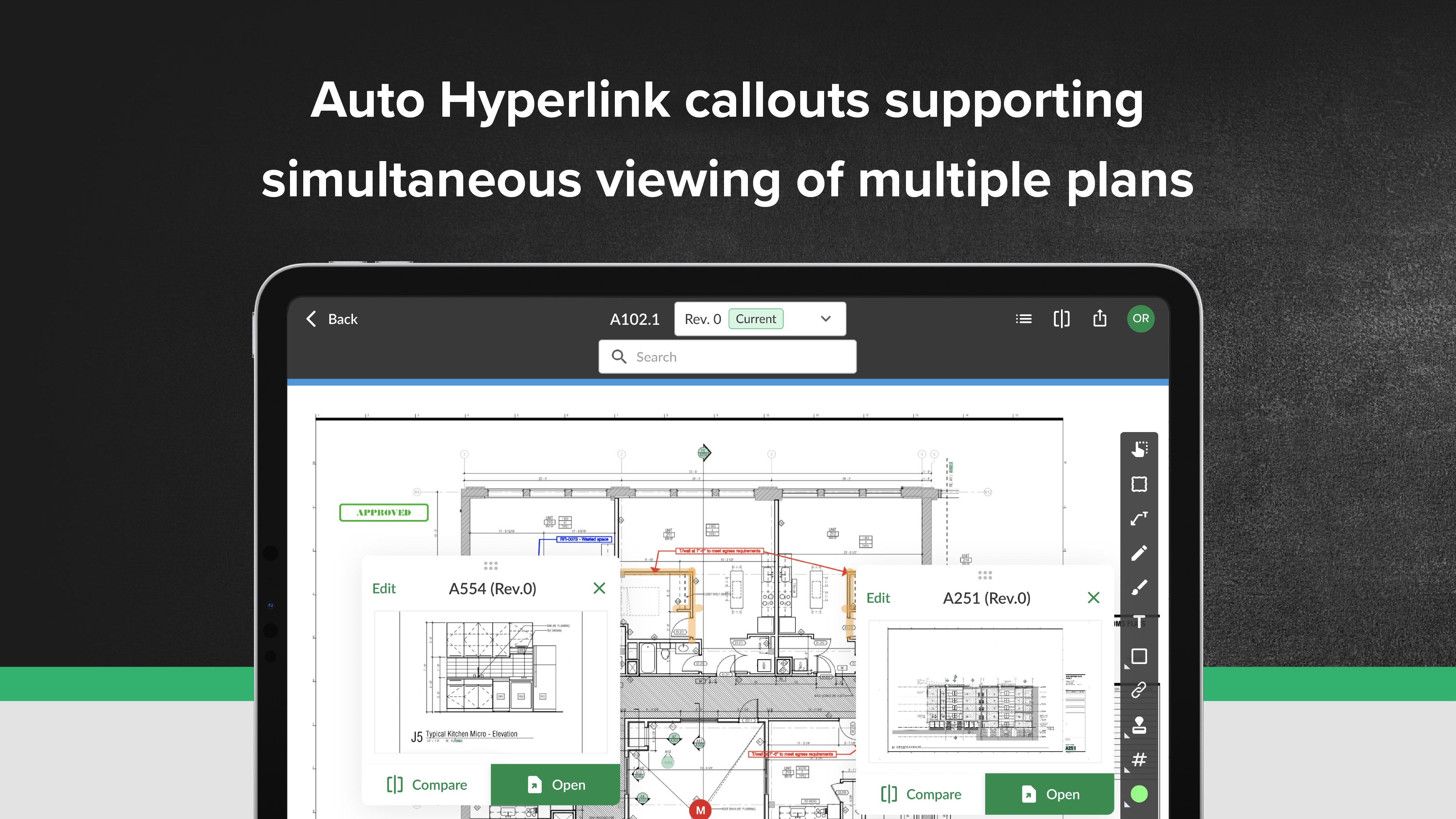Open the list view icon in the header
Screen dimensions: 1456x819
[x=1023, y=319]
